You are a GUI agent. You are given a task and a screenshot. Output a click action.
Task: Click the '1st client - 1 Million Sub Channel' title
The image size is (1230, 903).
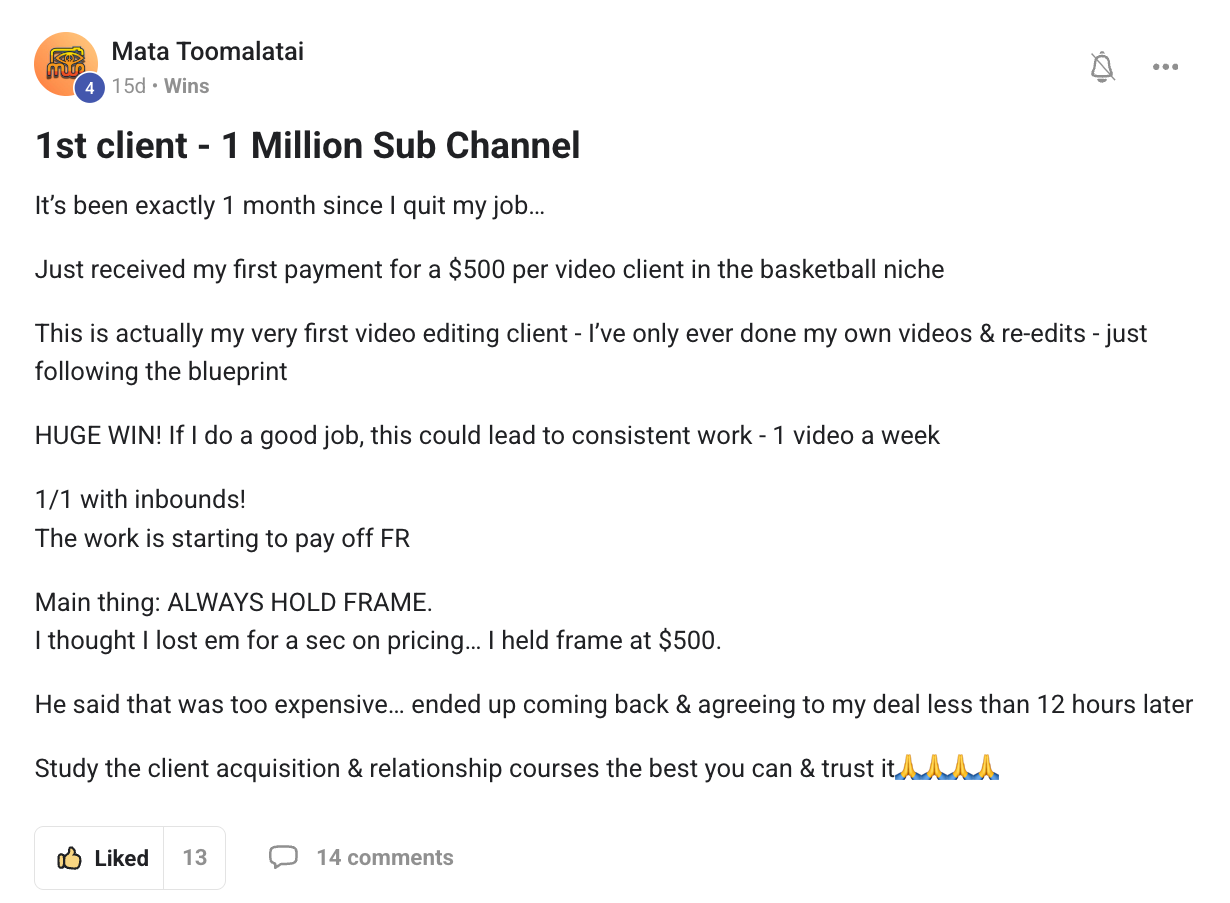[307, 146]
